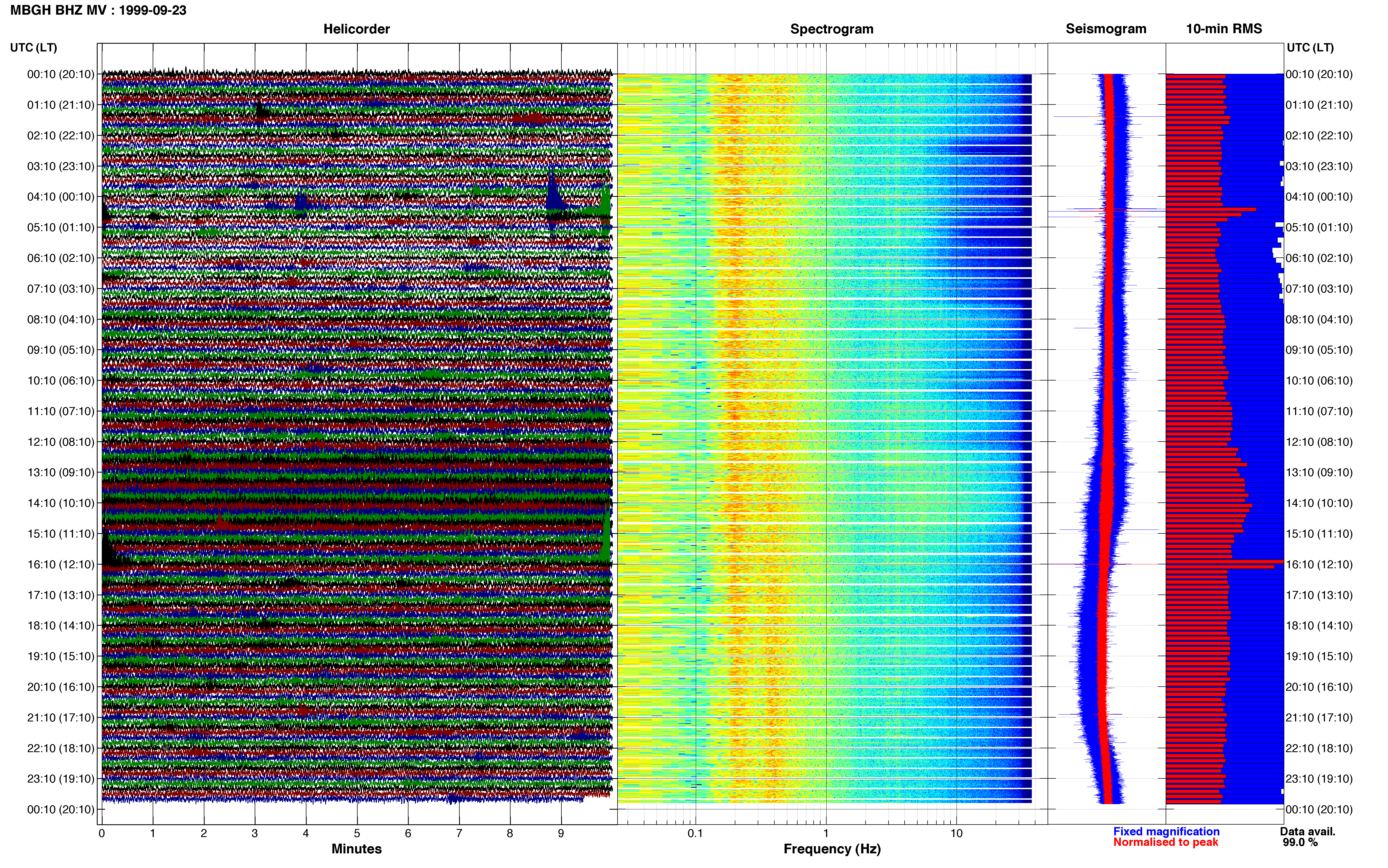Click the left '23:10 (19:10)' time label
The height and width of the screenshot is (868, 1388).
point(61,779)
